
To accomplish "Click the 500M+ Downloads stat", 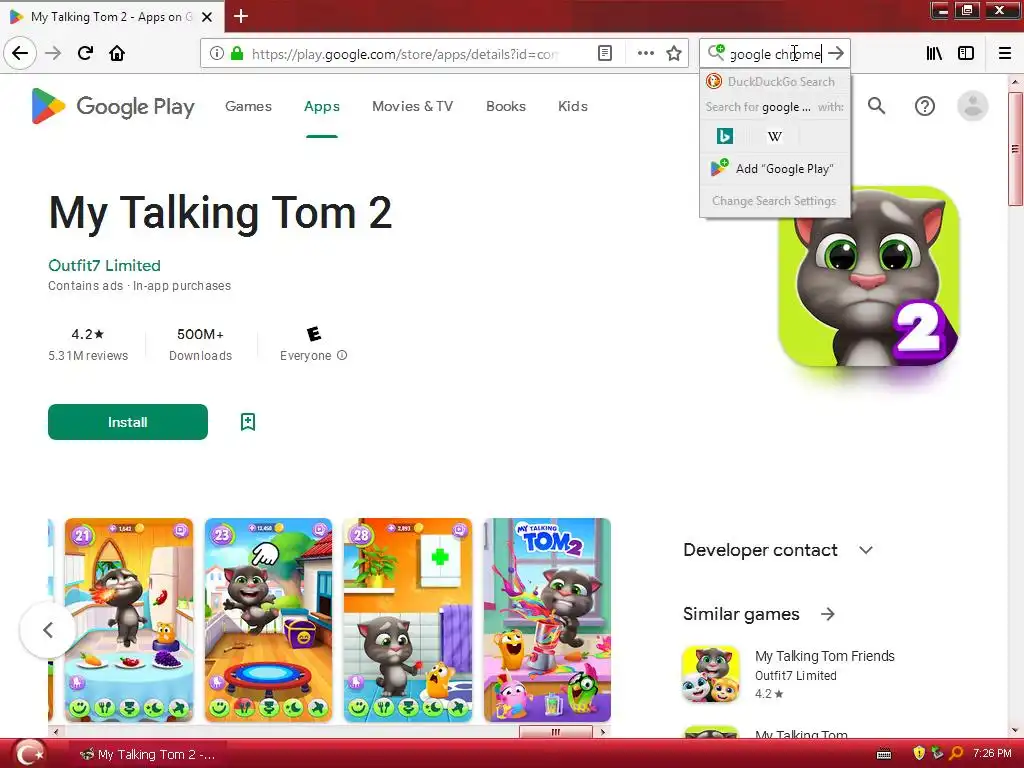I will [200, 344].
